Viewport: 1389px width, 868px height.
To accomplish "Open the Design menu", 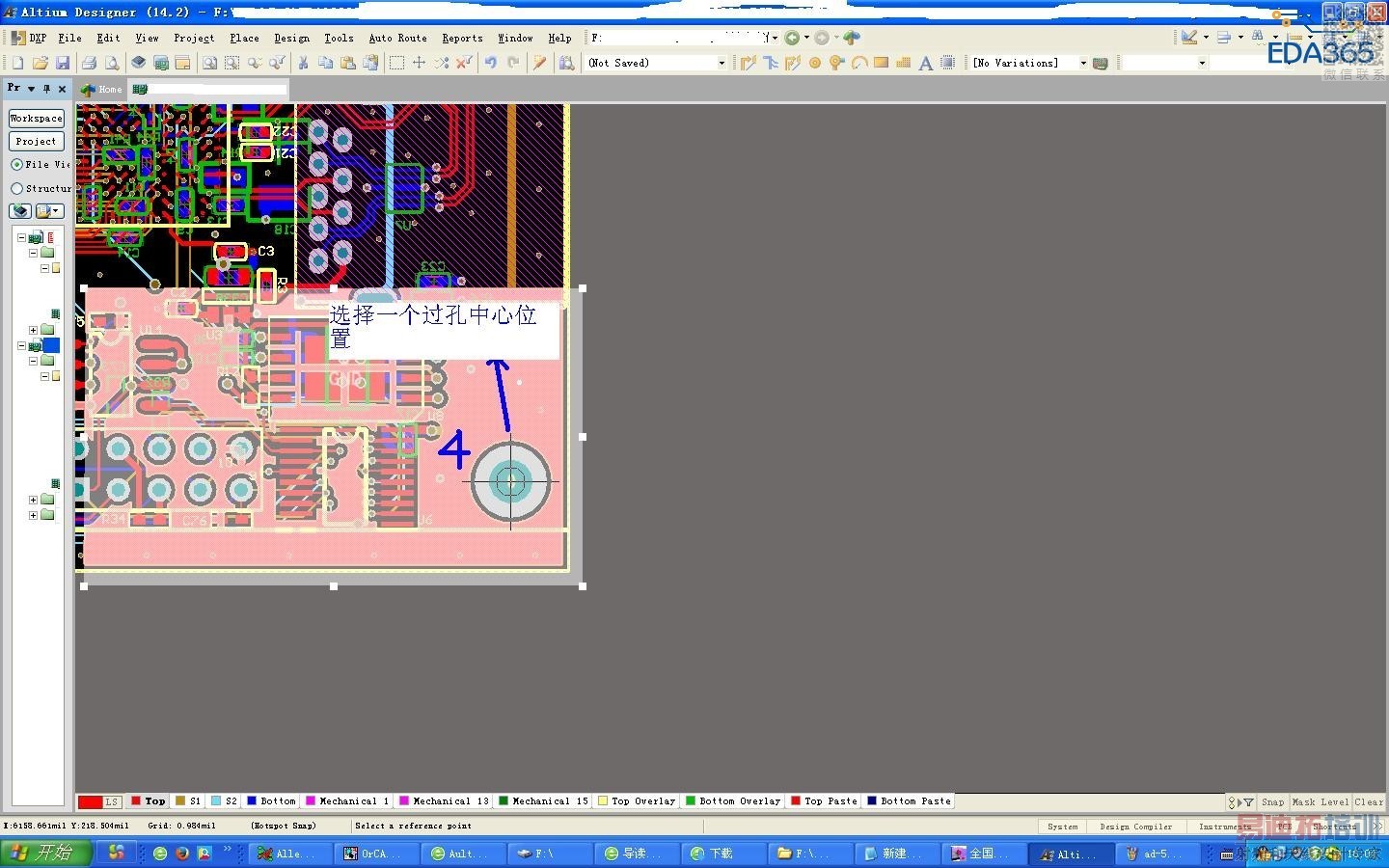I will coord(291,38).
